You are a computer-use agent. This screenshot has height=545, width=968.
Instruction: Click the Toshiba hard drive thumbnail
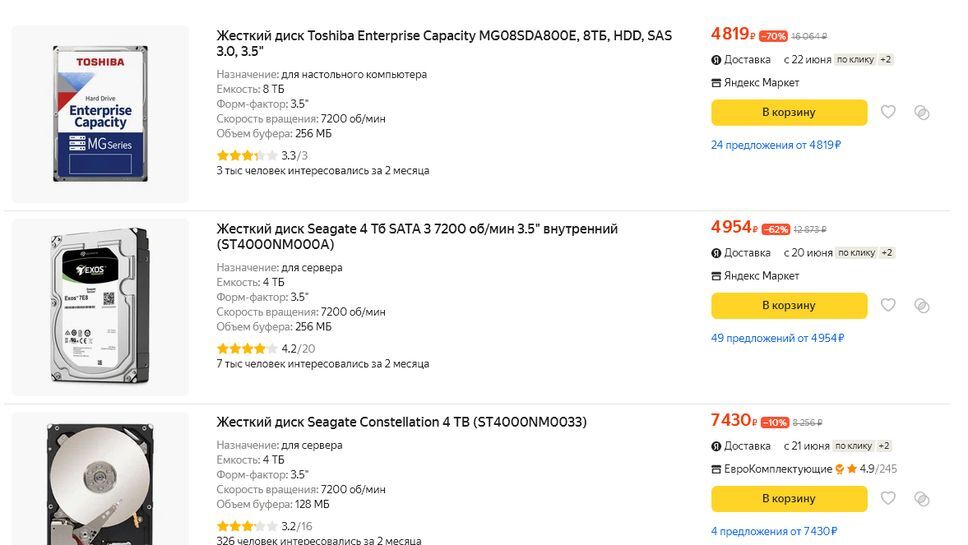tap(100, 113)
